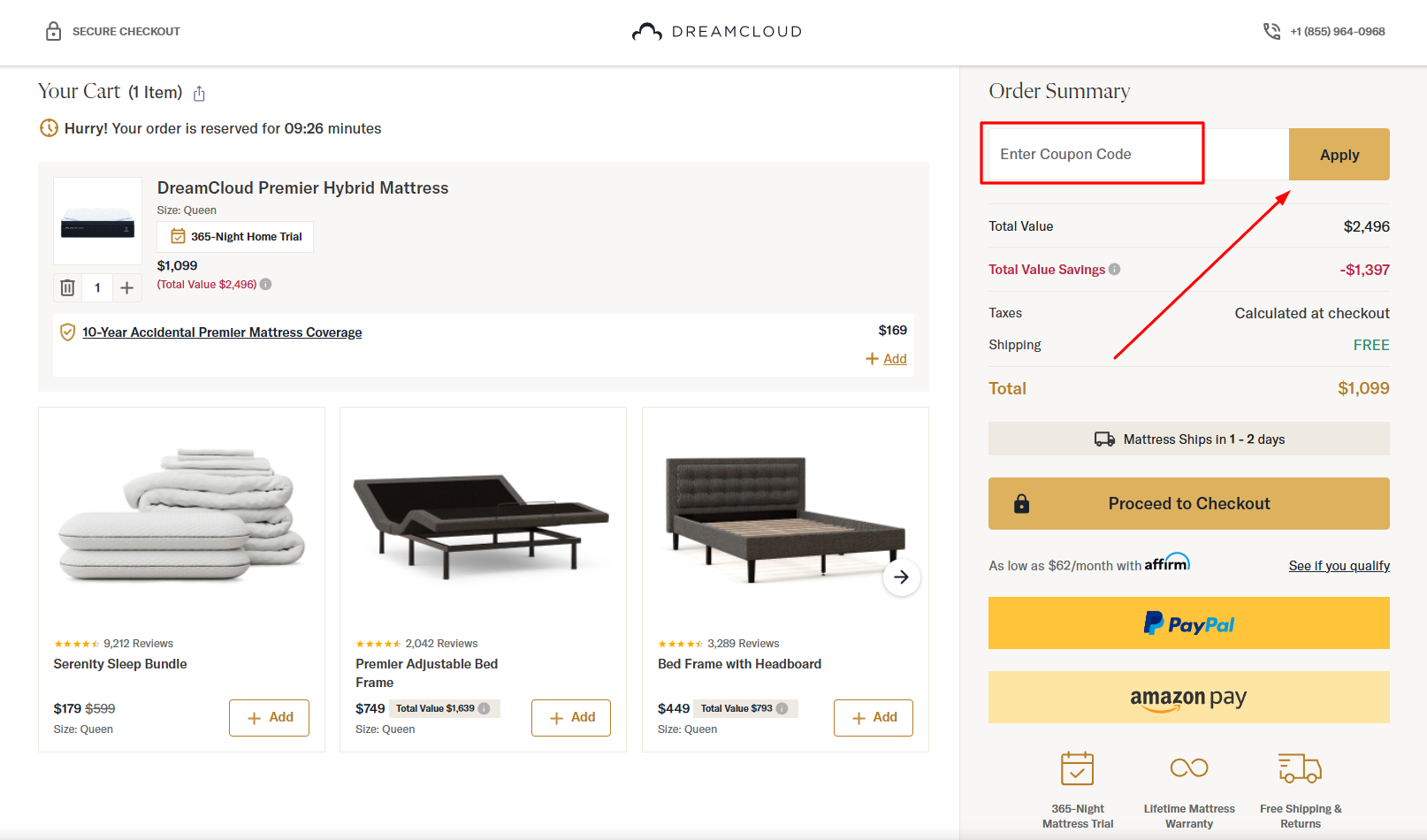Image resolution: width=1427 pixels, height=840 pixels.
Task: Click the 365-Night Mattress Trial calendar icon
Action: 1078,767
